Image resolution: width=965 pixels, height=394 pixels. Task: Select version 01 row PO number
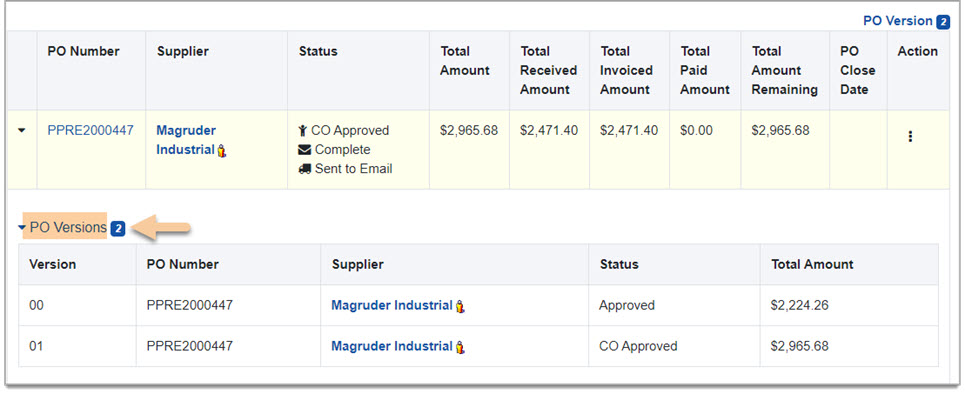190,346
